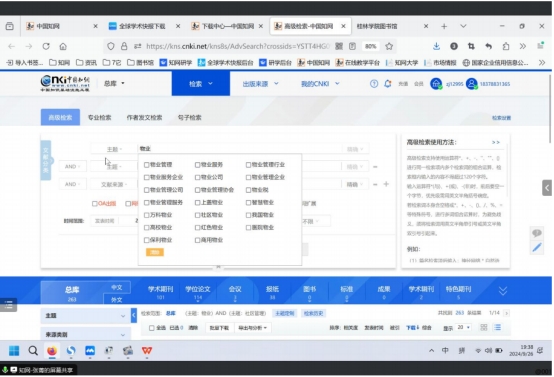Image resolution: width=554 pixels, height=377 pixels.
Task: Click the personal account avatar icon
Action: click(472, 84)
